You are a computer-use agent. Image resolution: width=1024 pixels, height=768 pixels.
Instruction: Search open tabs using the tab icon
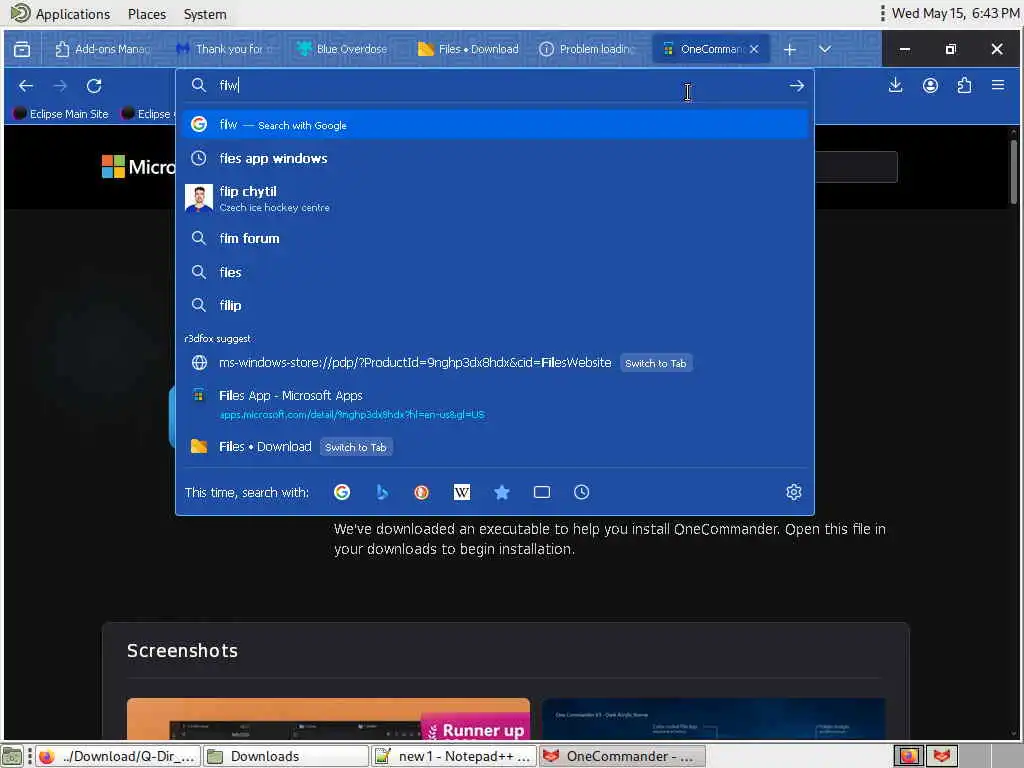pos(541,492)
